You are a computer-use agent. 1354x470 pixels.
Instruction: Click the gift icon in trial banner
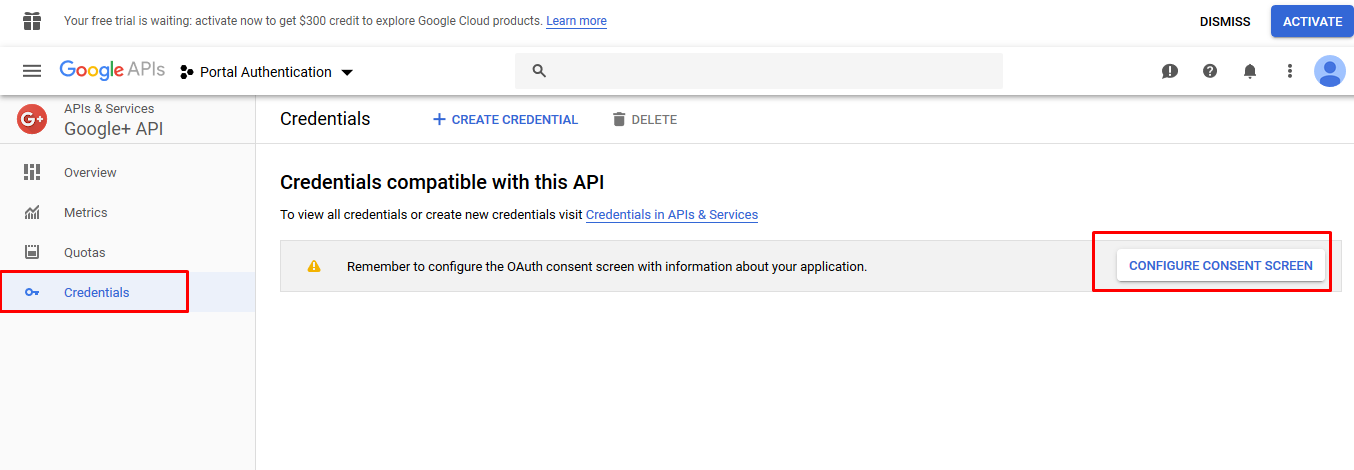coord(32,21)
